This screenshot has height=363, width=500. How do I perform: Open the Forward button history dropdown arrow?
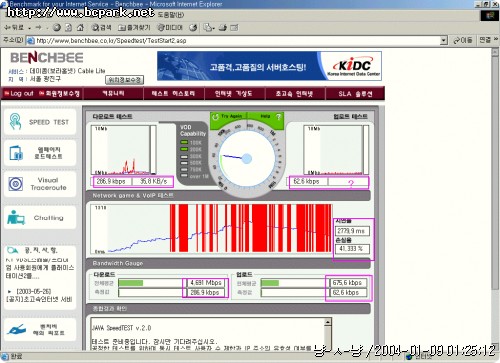coord(47,28)
